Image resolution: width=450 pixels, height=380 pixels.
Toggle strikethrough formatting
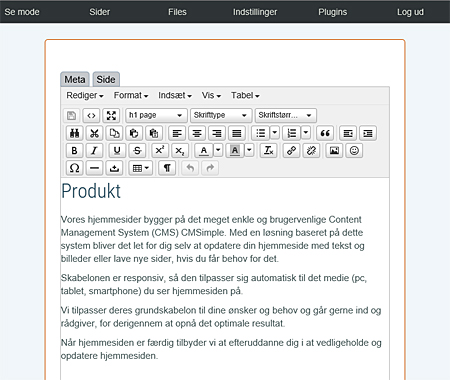pos(137,150)
